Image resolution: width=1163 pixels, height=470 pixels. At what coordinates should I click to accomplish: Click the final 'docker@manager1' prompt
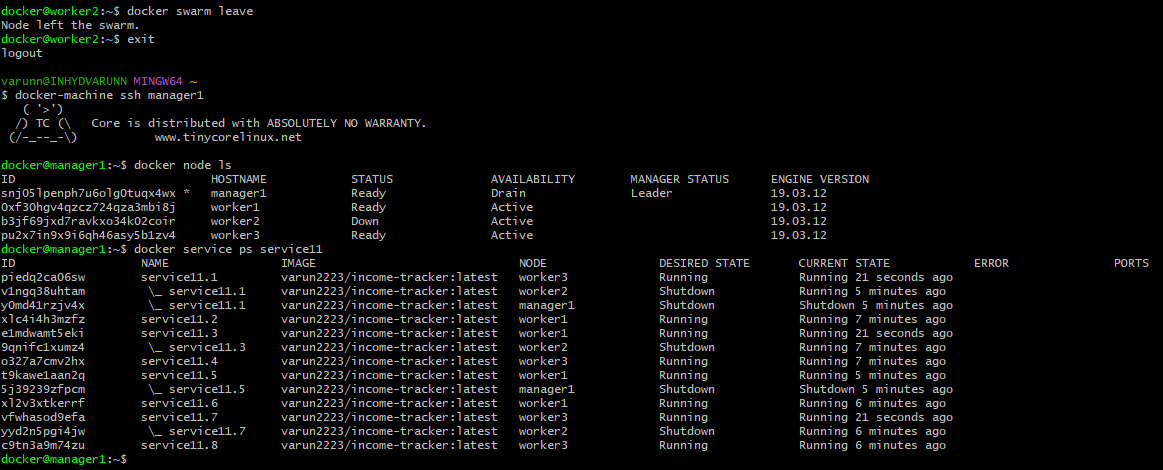[x=54, y=460]
